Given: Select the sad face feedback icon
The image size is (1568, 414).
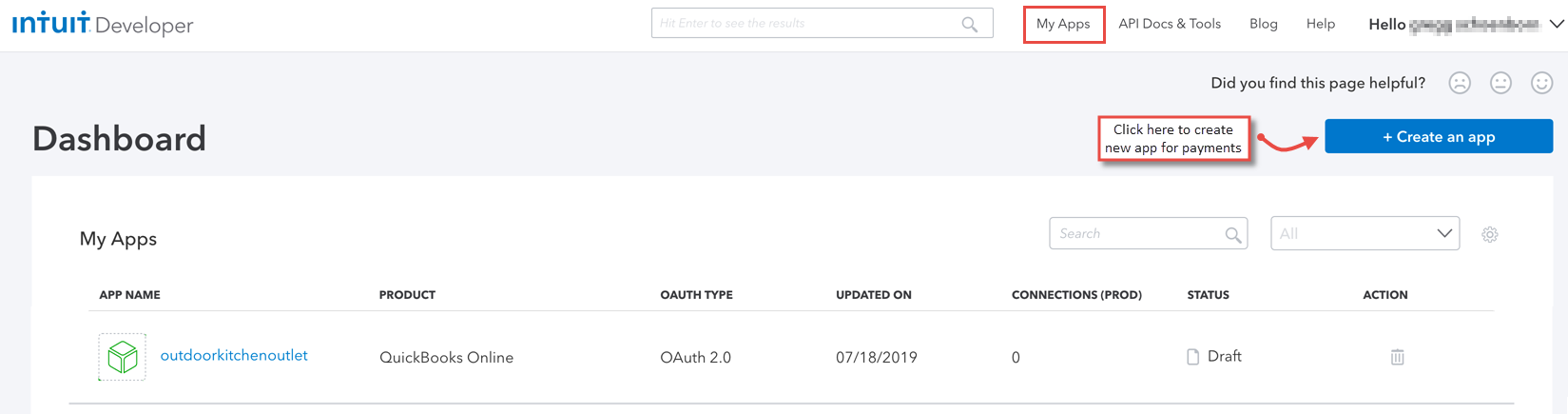Looking at the screenshot, I should (x=1460, y=83).
